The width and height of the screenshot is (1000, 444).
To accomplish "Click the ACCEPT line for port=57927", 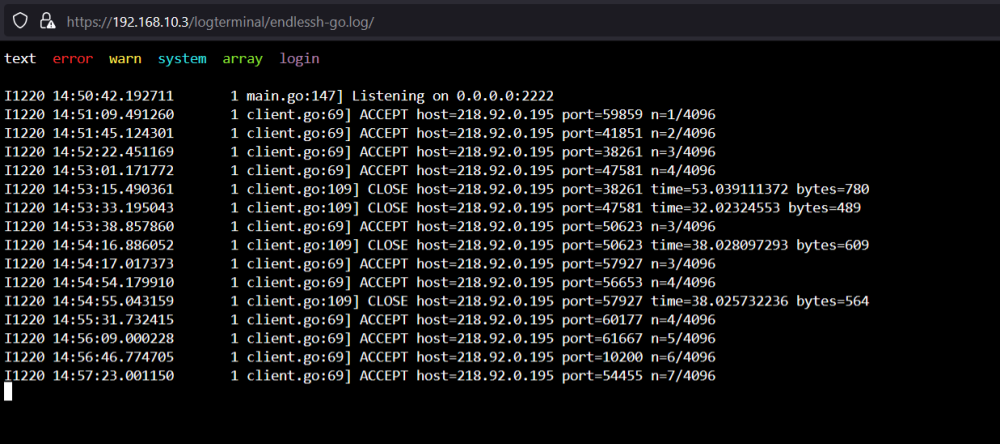I will pyautogui.click(x=360, y=263).
